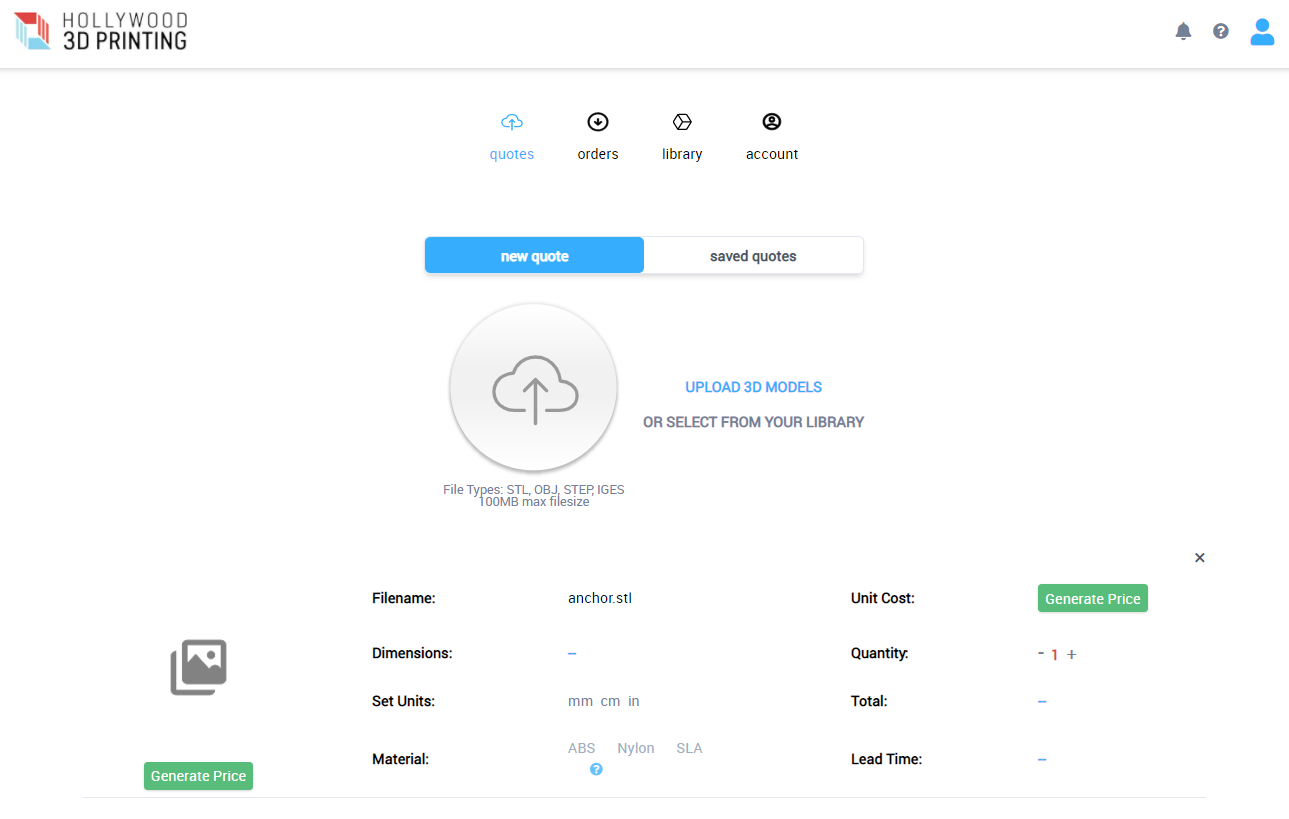This screenshot has height=819, width=1289.
Task: Choose ABS material
Action: coord(581,748)
